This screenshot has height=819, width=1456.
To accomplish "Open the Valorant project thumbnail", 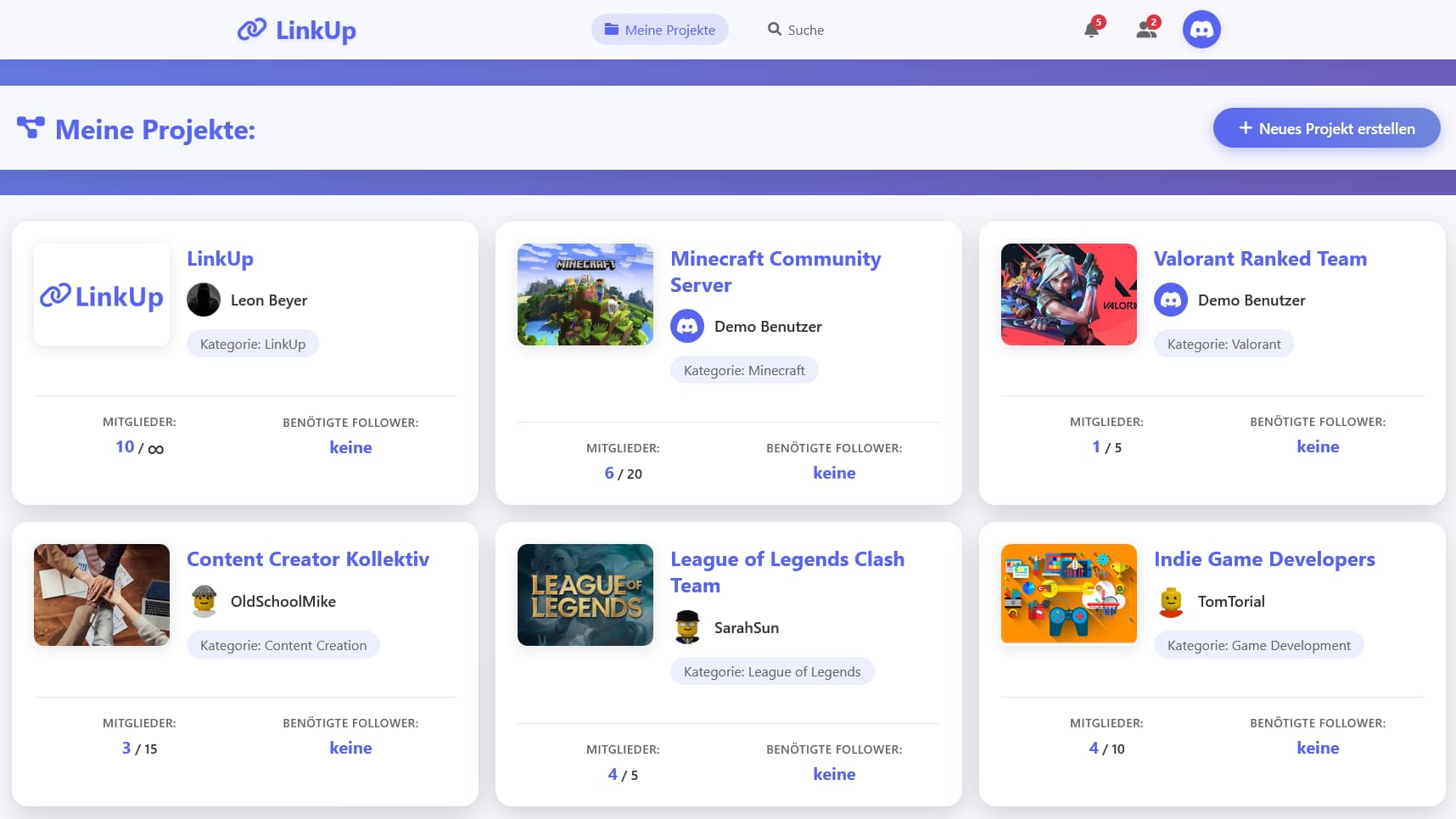I will pos(1069,295).
